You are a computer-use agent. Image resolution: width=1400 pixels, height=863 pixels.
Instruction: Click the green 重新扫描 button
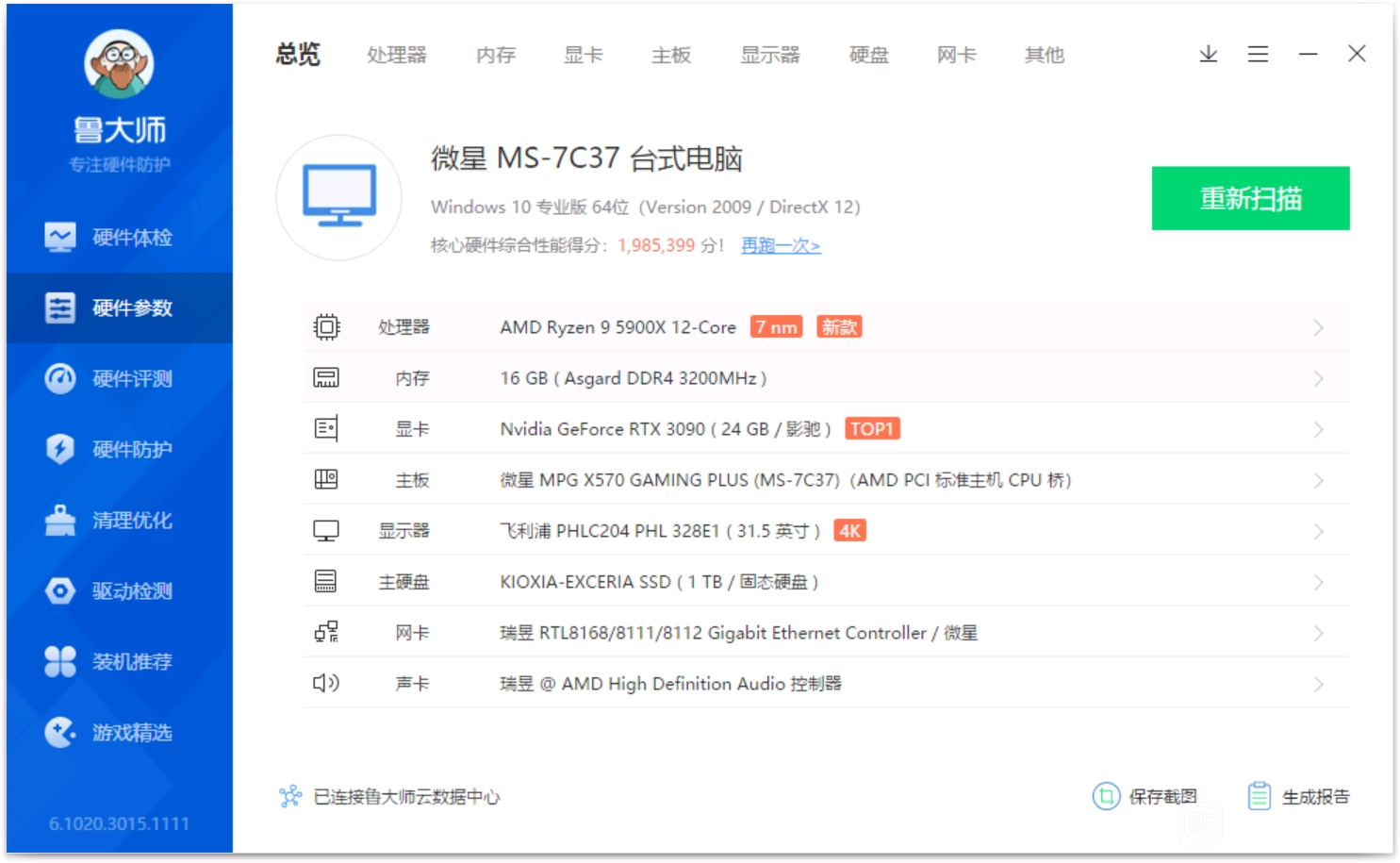1251,198
